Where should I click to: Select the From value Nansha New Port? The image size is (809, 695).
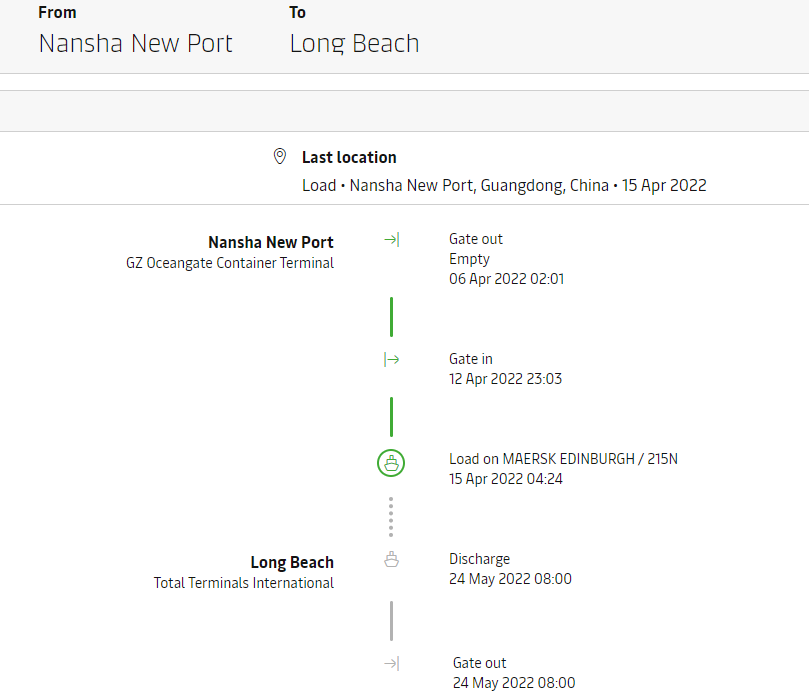[135, 44]
